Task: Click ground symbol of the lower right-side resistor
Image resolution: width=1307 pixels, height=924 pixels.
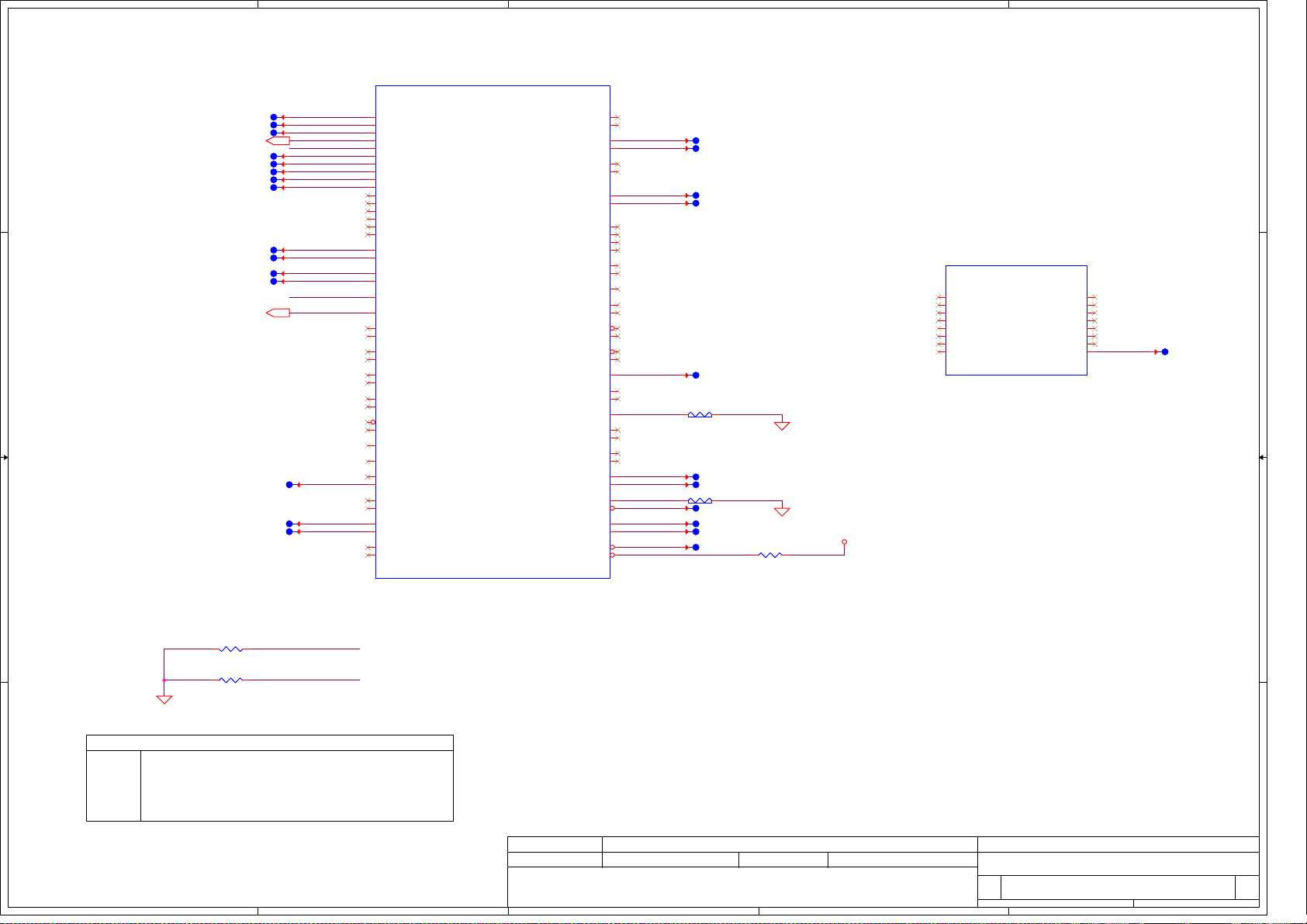Action: pyautogui.click(x=782, y=511)
